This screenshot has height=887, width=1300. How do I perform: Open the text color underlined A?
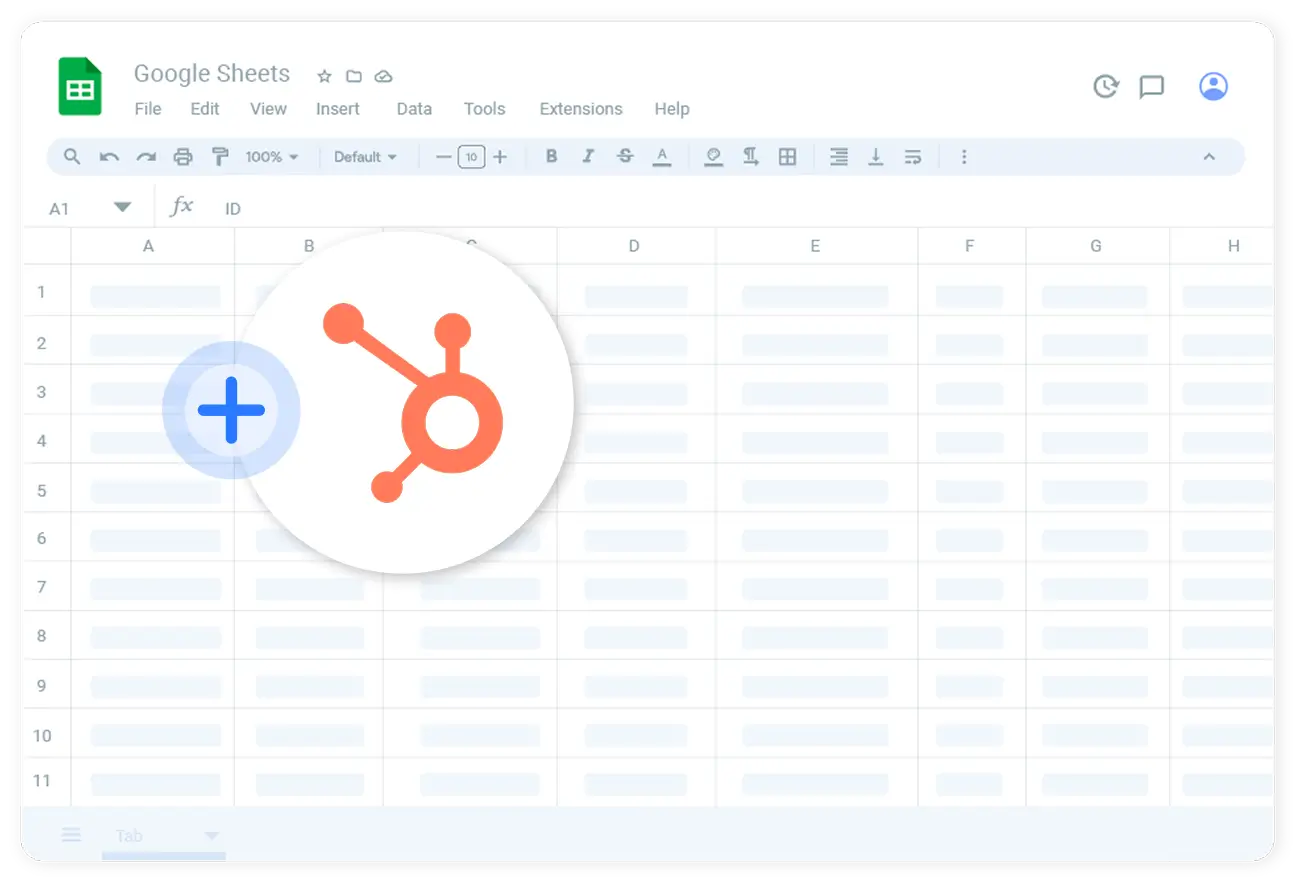click(661, 157)
